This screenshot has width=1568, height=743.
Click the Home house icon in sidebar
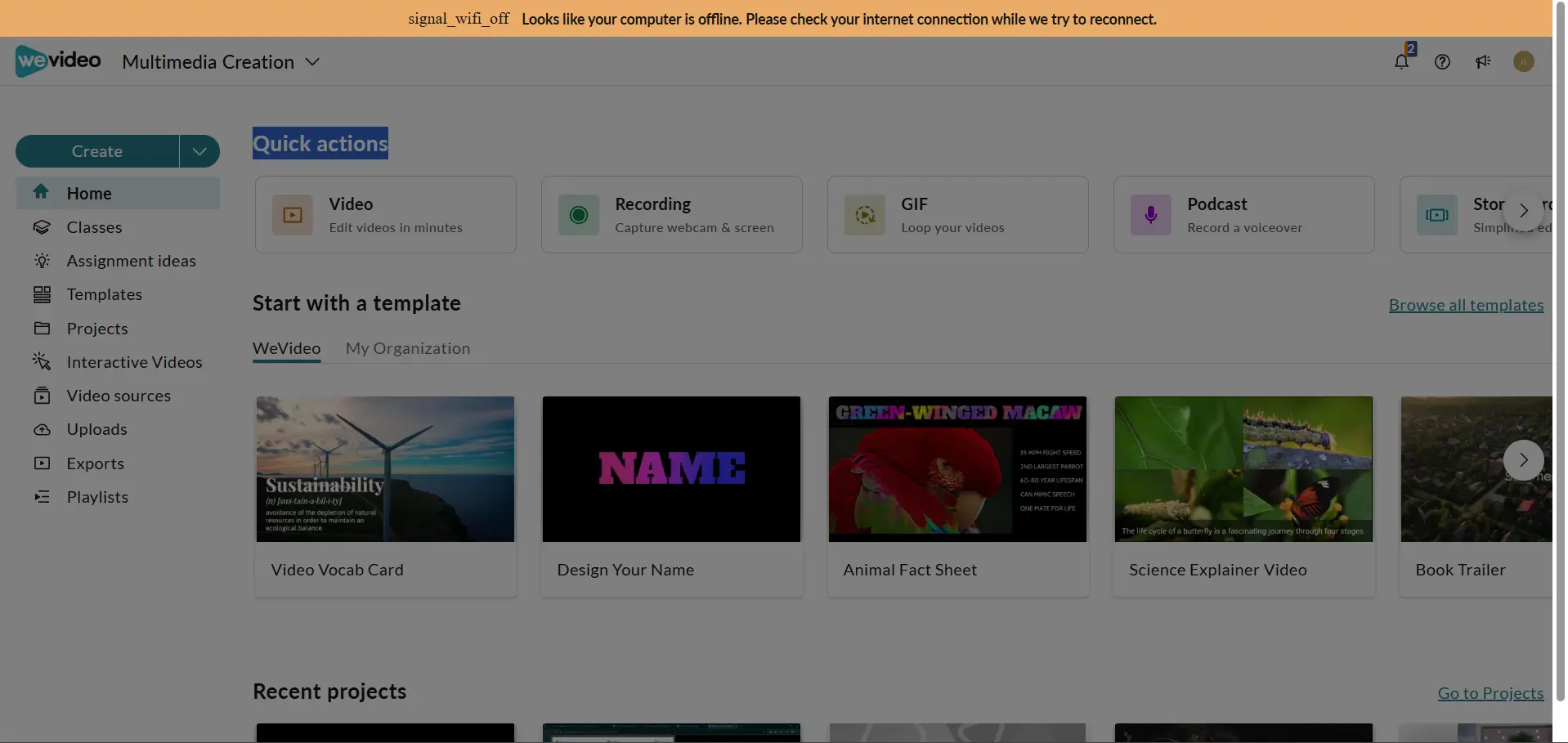click(x=41, y=192)
